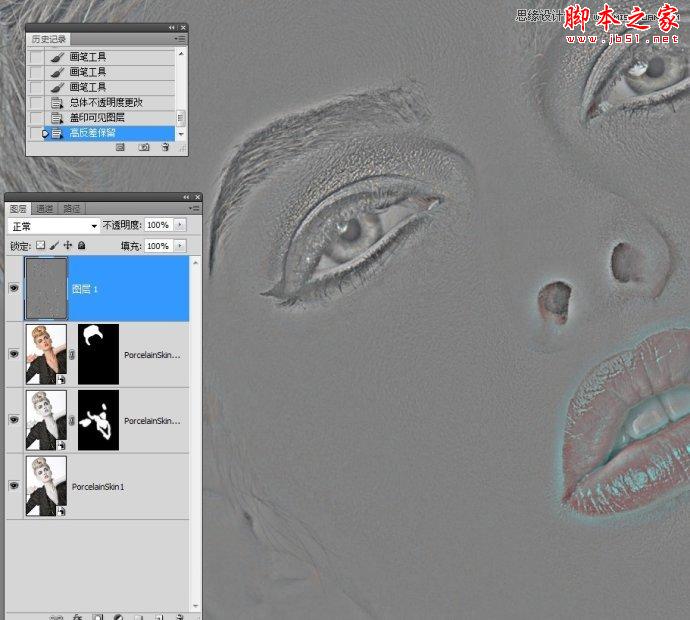Create a new snapshot with the camera icon
This screenshot has width=690, height=620.
[x=144, y=147]
